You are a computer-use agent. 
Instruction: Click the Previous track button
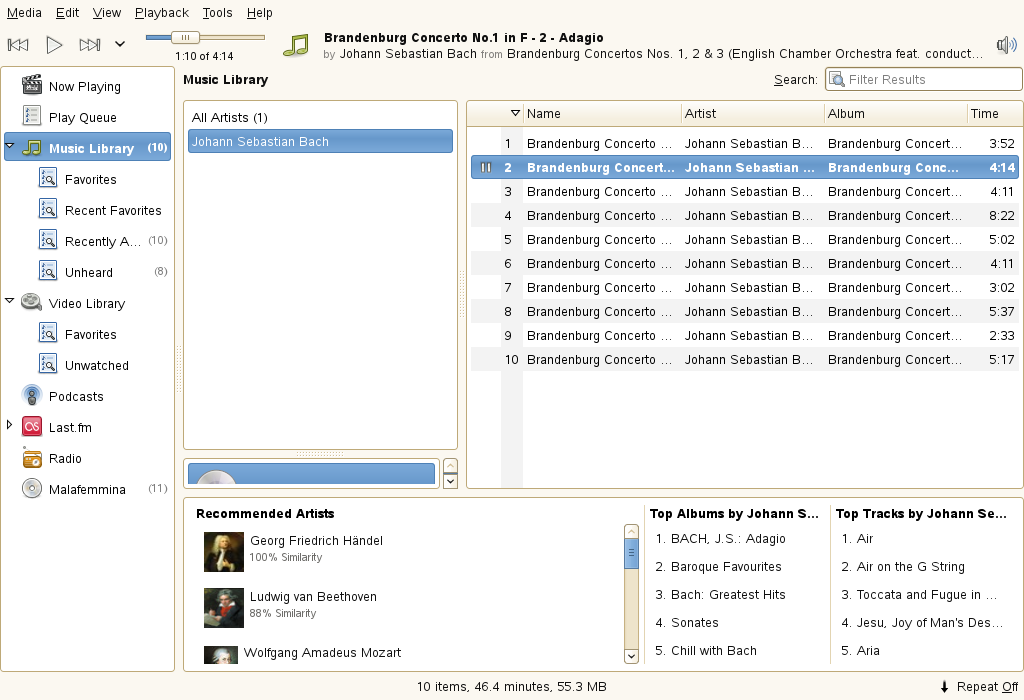(18, 44)
